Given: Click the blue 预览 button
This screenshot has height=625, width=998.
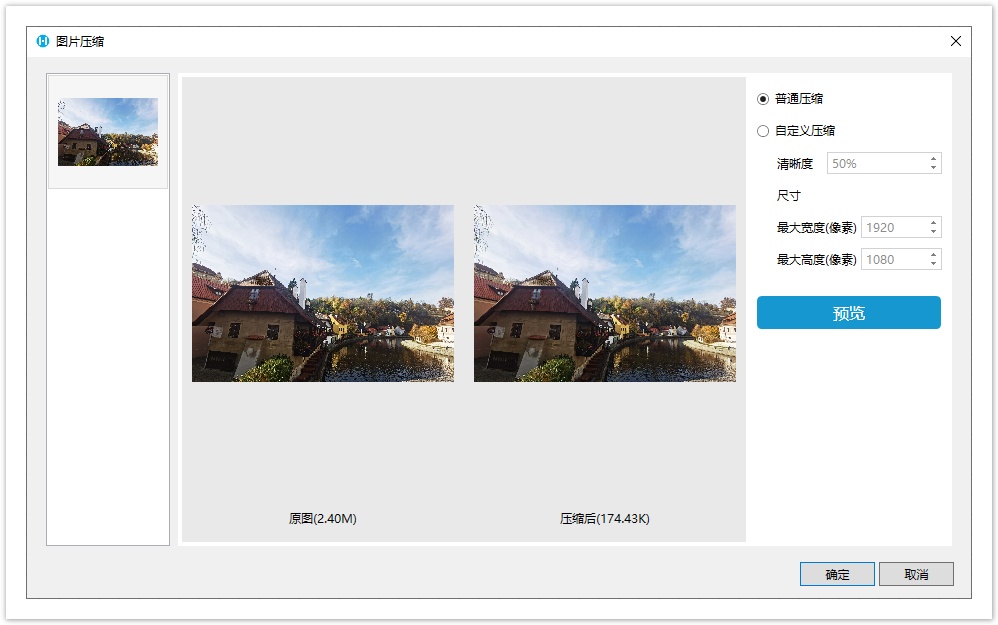Looking at the screenshot, I should 848,312.
